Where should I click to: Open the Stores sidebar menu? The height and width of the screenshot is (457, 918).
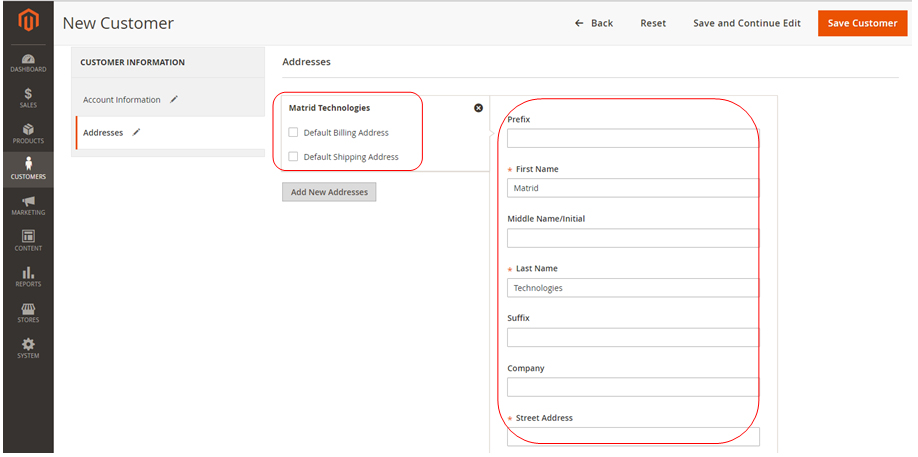[x=28, y=313]
